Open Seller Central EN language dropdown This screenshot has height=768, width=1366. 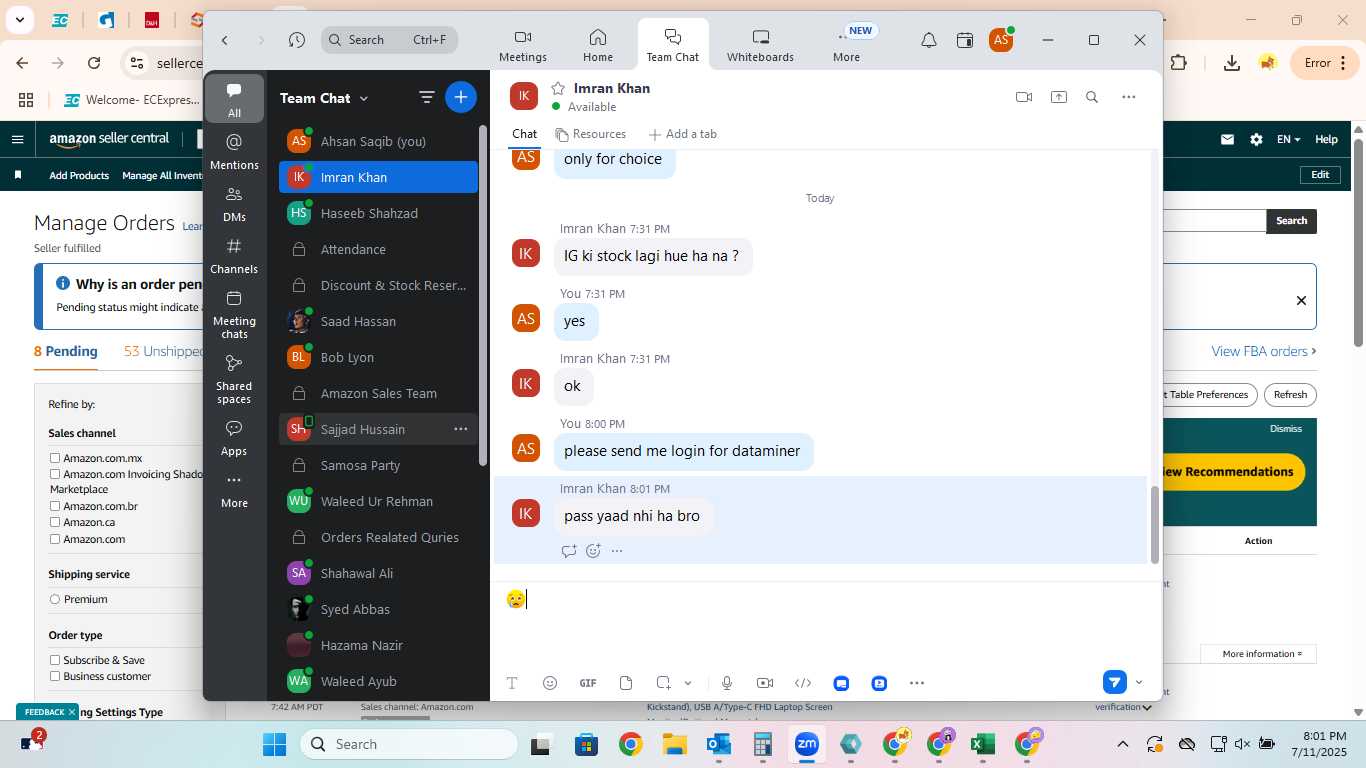click(x=1288, y=139)
